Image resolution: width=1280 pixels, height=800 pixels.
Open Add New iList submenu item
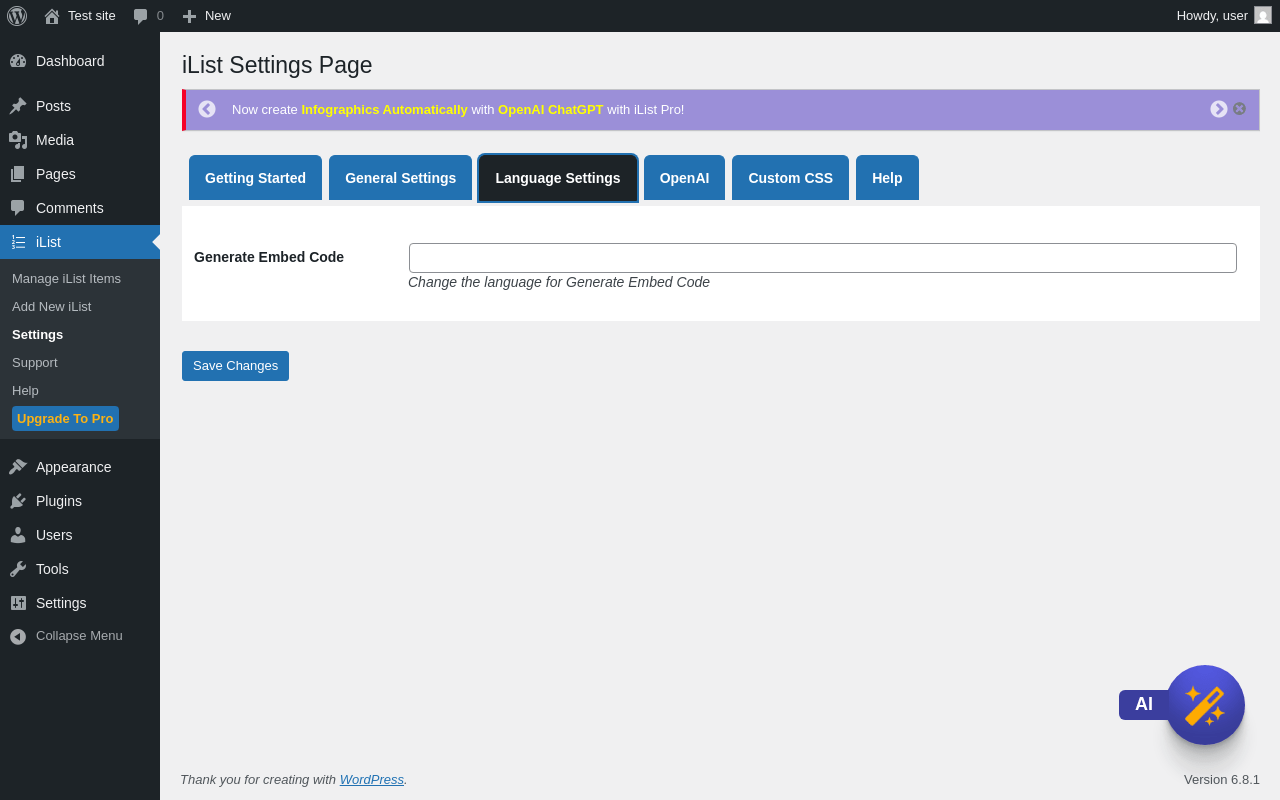[x=51, y=307]
